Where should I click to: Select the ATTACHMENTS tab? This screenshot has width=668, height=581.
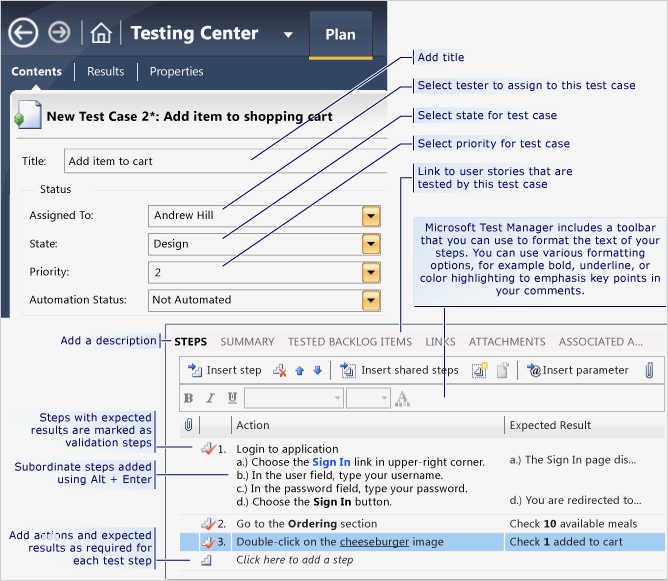click(x=507, y=342)
